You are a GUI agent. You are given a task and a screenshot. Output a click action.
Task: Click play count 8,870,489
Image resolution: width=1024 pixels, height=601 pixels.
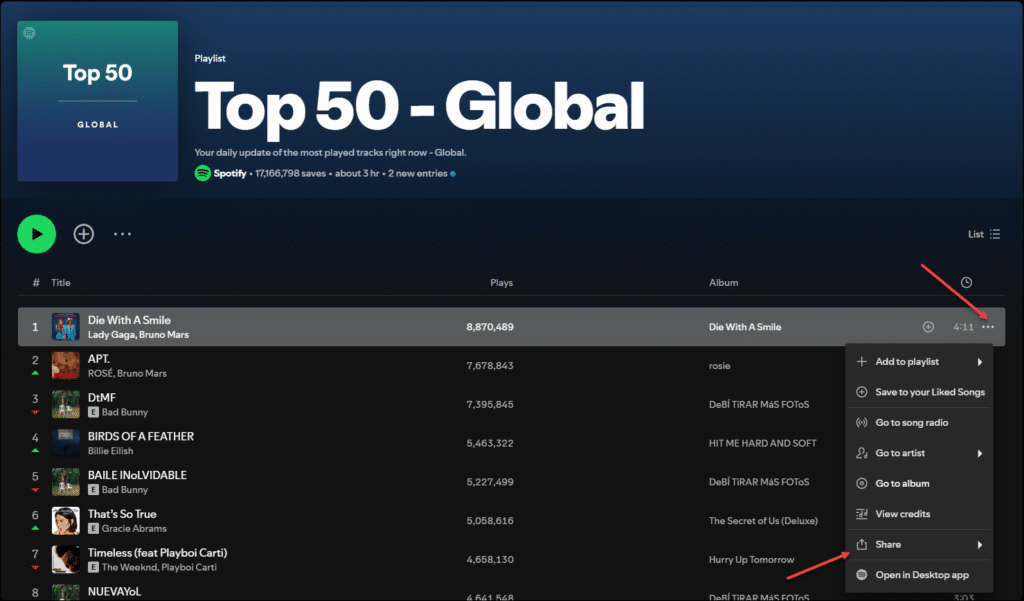pos(490,327)
